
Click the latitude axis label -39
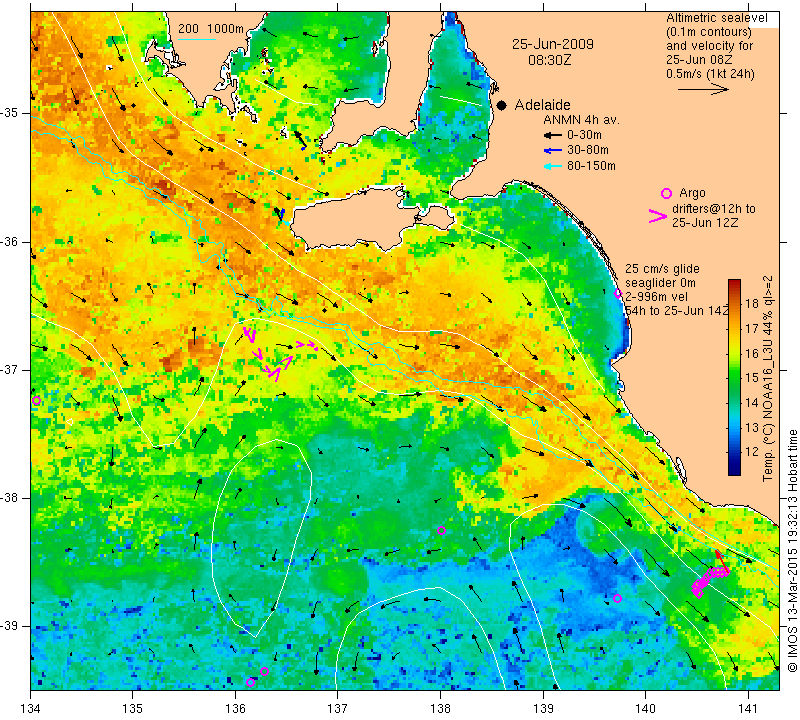10,626
